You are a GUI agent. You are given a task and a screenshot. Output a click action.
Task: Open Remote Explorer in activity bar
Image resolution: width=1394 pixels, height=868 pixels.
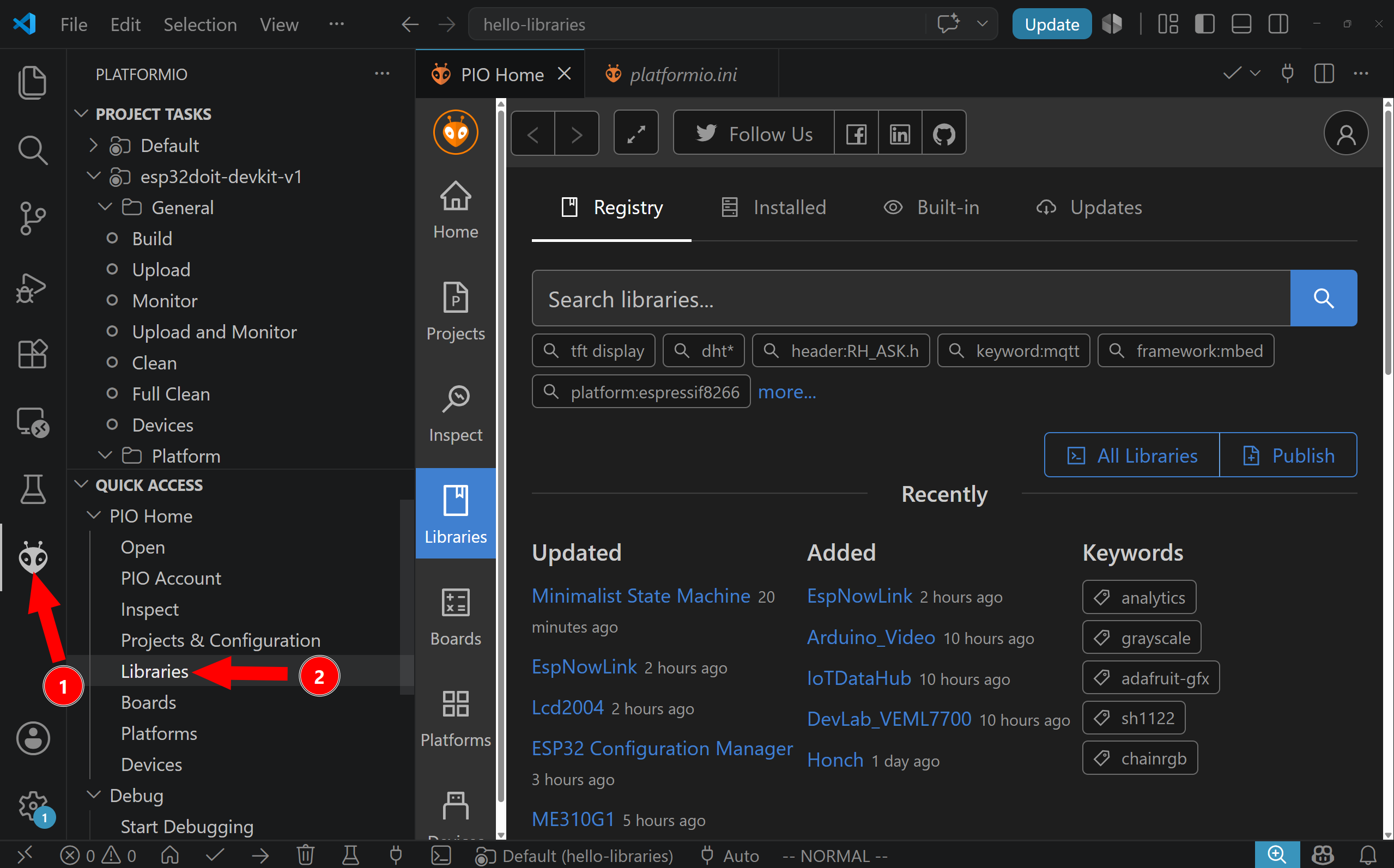tap(32, 422)
